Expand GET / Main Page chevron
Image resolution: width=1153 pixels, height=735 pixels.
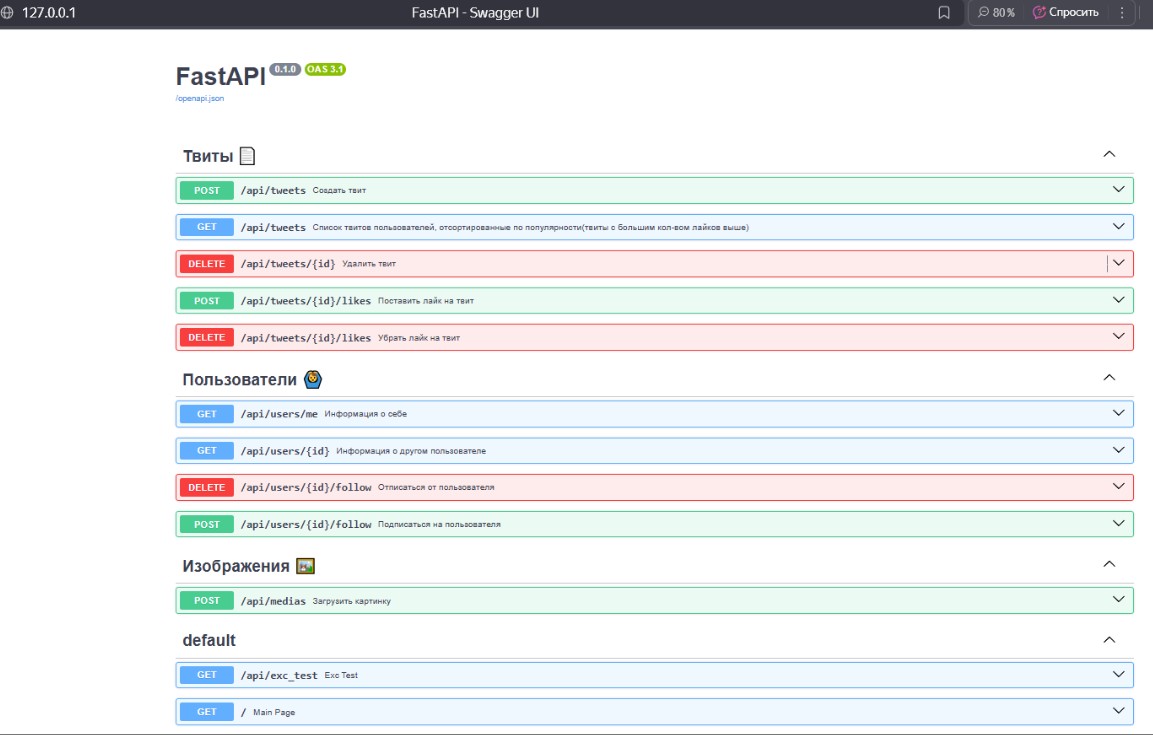pyautogui.click(x=1118, y=711)
